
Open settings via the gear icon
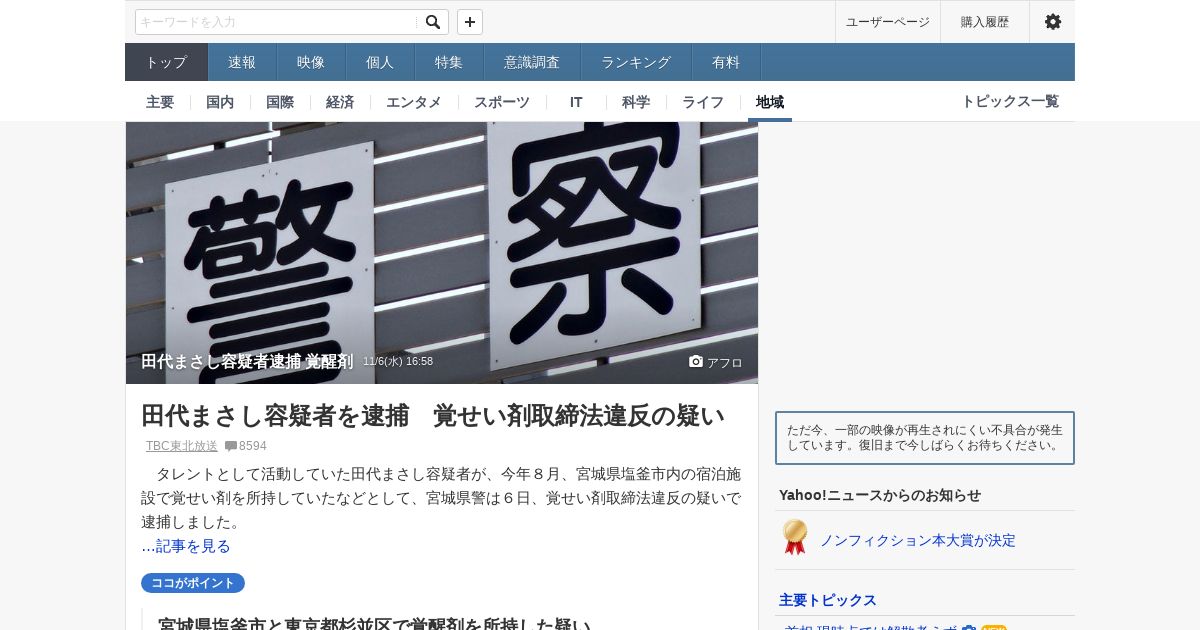(x=1052, y=22)
